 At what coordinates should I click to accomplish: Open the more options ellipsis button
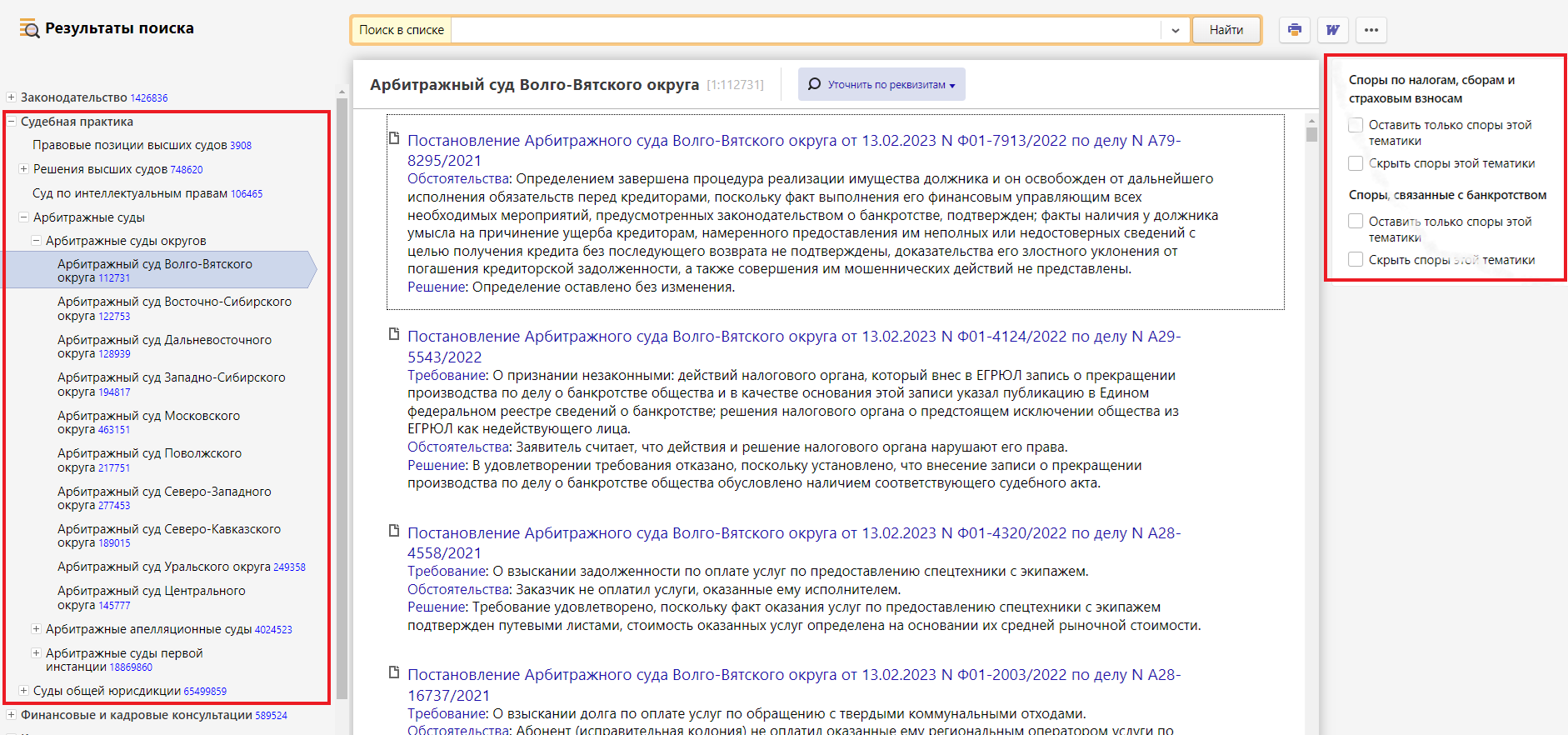1371,30
